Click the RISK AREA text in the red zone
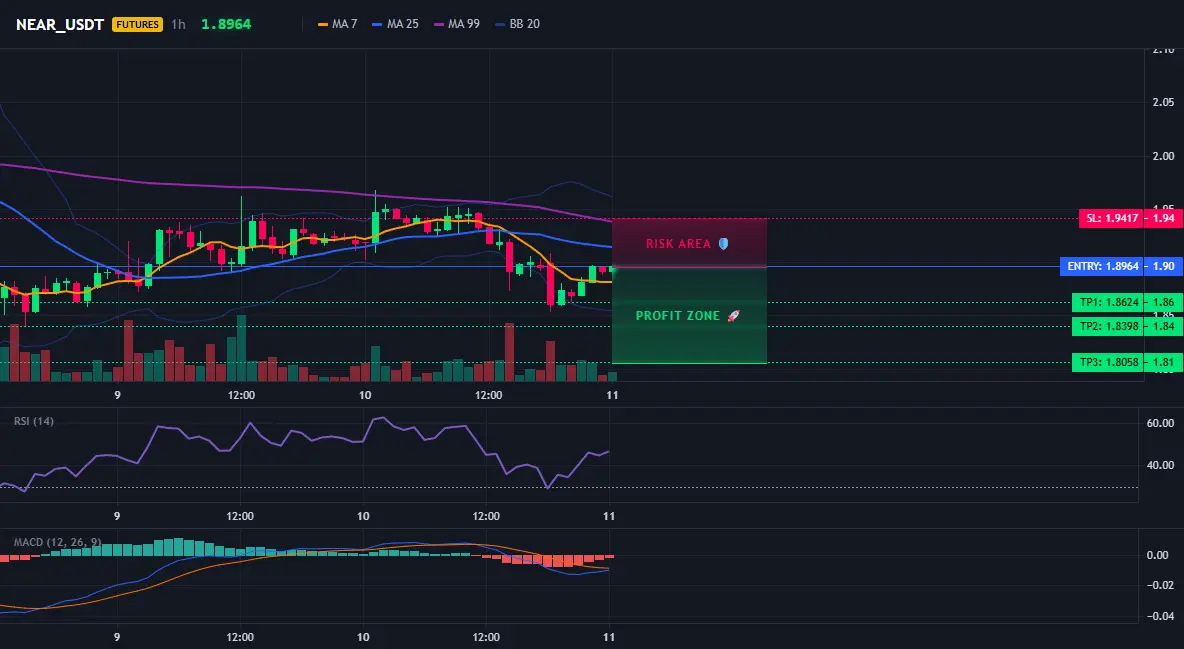This screenshot has height=649, width=1184. click(x=678, y=244)
